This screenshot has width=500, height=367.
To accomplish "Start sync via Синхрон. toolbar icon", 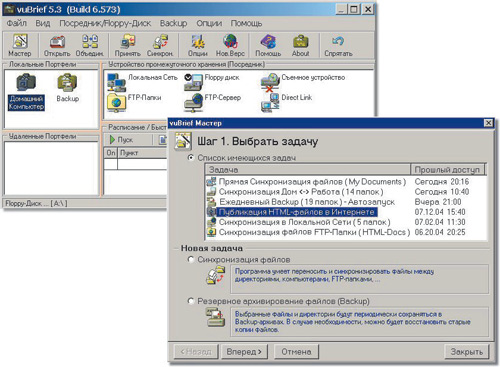I will click(x=160, y=45).
